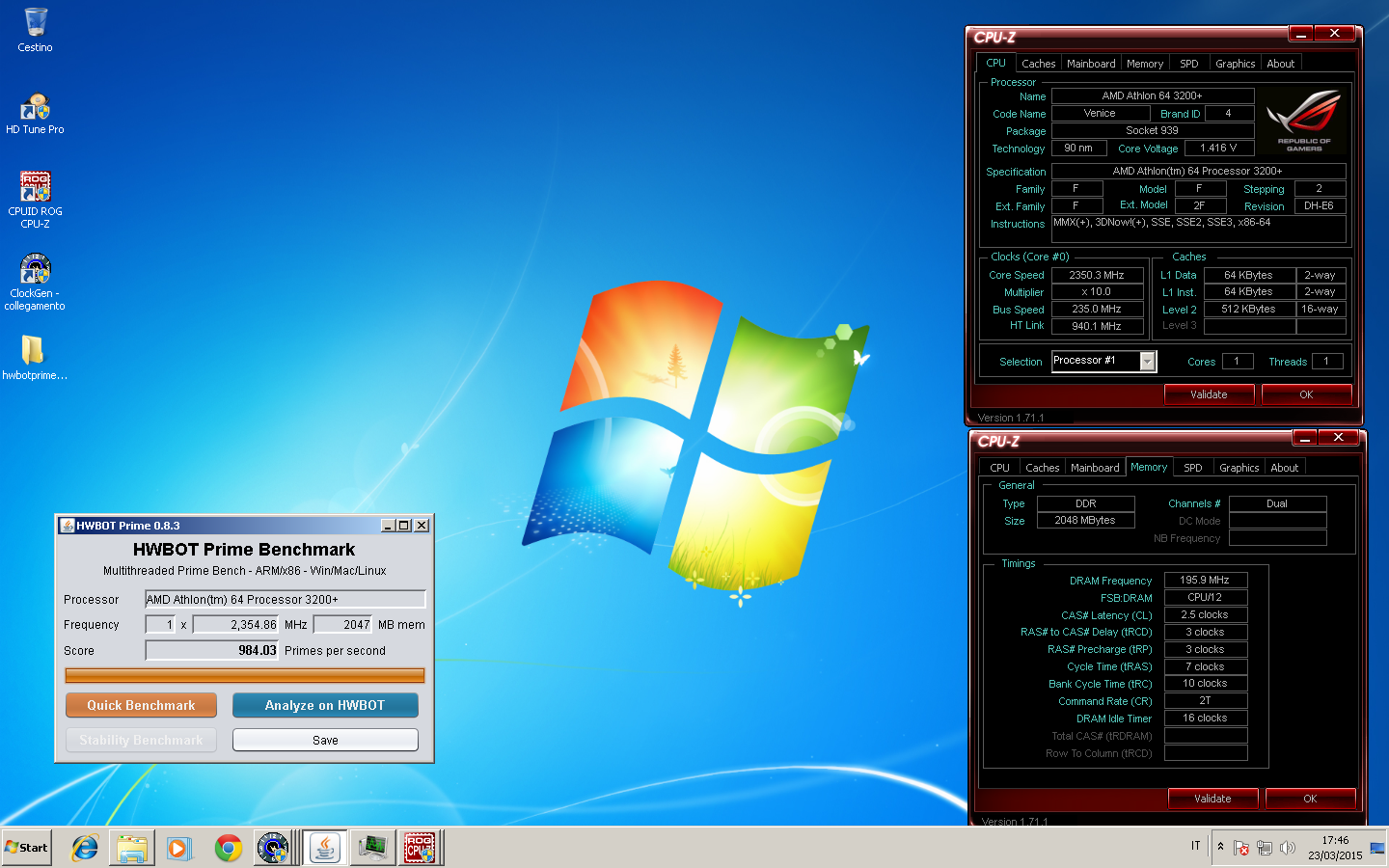Click the HT Link 940.1 MHz value
1389x868 pixels.
[x=1097, y=326]
